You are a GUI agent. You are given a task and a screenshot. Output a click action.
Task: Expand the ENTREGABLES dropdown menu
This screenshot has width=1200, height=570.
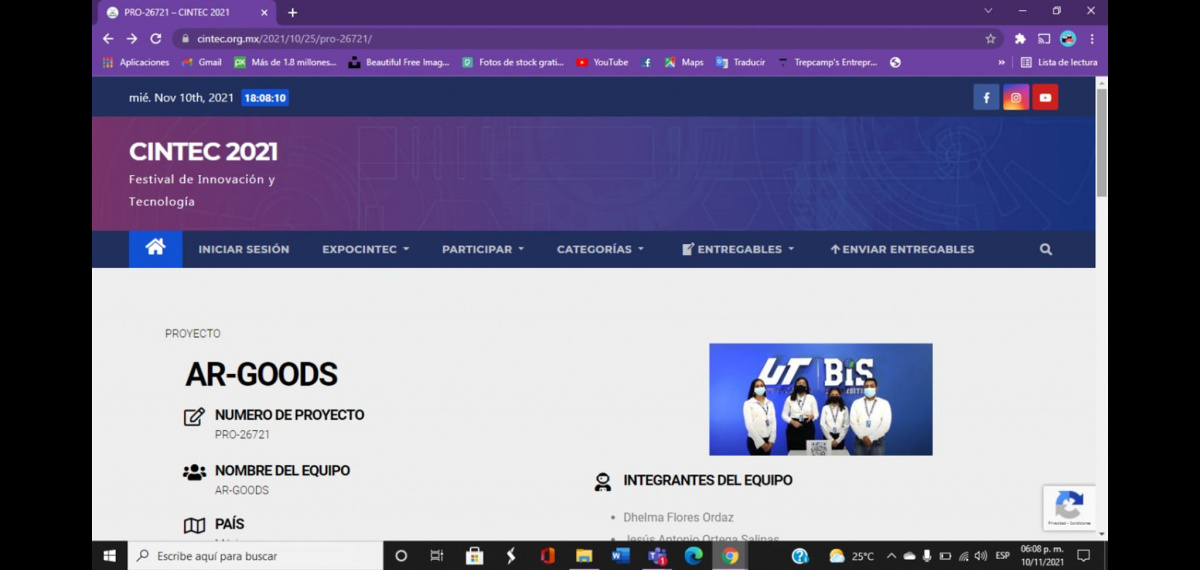738,249
